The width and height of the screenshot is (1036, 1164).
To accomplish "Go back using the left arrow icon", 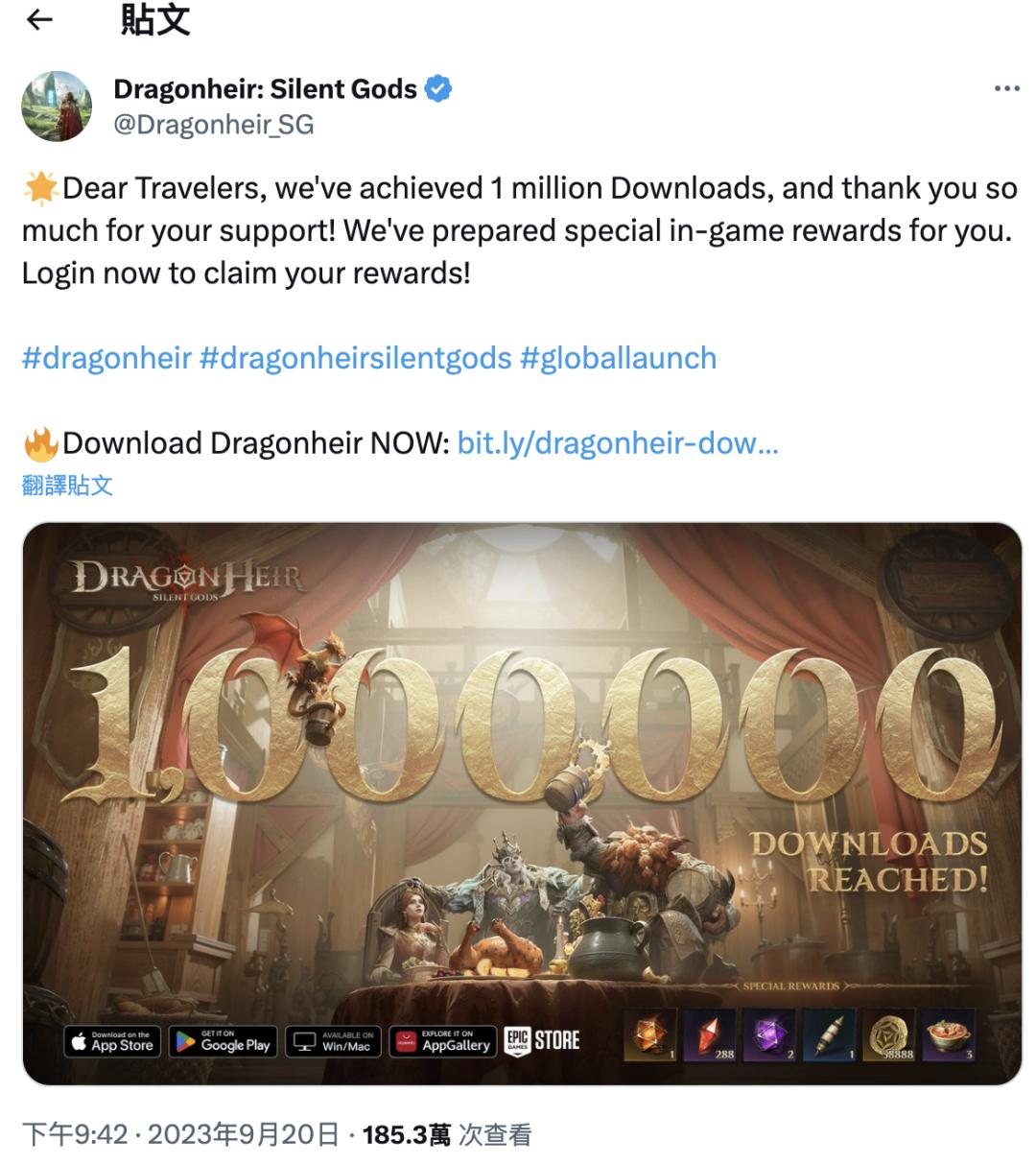I will (39, 20).
